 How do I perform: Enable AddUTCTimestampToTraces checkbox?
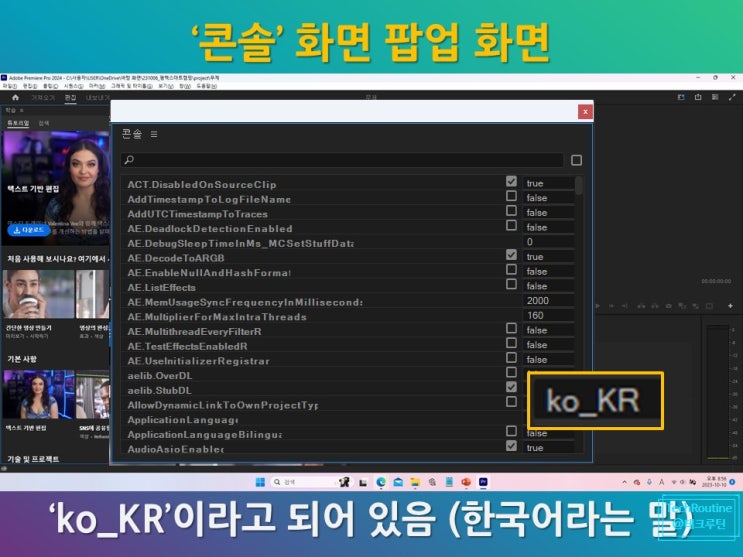pos(511,210)
